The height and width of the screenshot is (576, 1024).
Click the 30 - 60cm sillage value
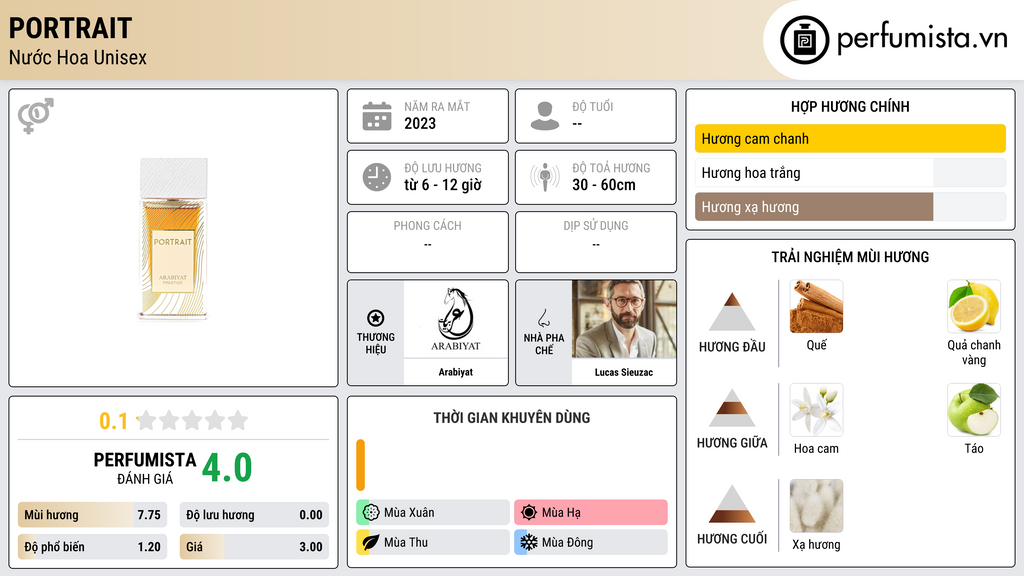pos(604,185)
